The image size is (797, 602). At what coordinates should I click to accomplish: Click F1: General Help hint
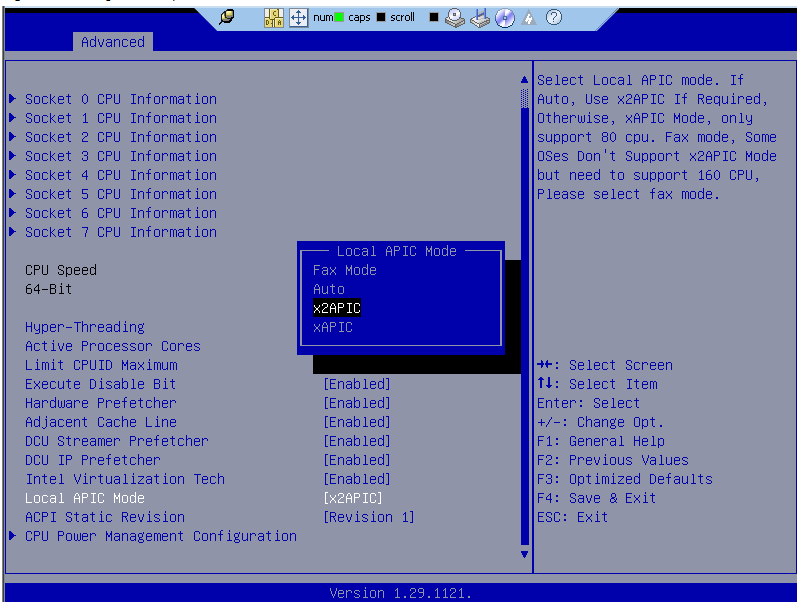coord(601,441)
